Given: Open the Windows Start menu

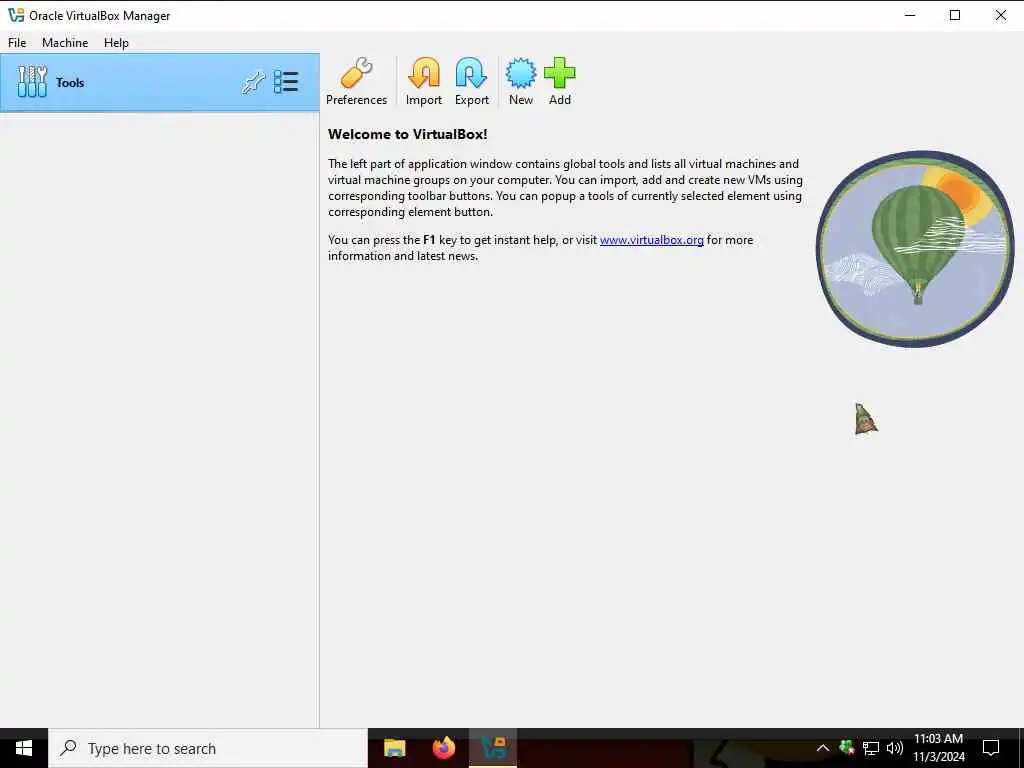Looking at the screenshot, I should click(x=24, y=748).
